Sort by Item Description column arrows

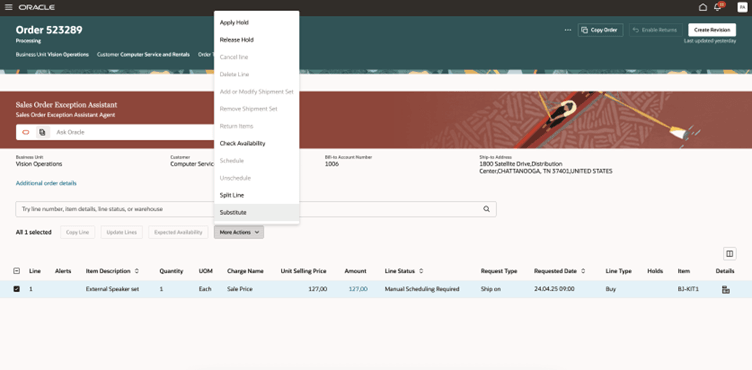pyautogui.click(x=137, y=271)
